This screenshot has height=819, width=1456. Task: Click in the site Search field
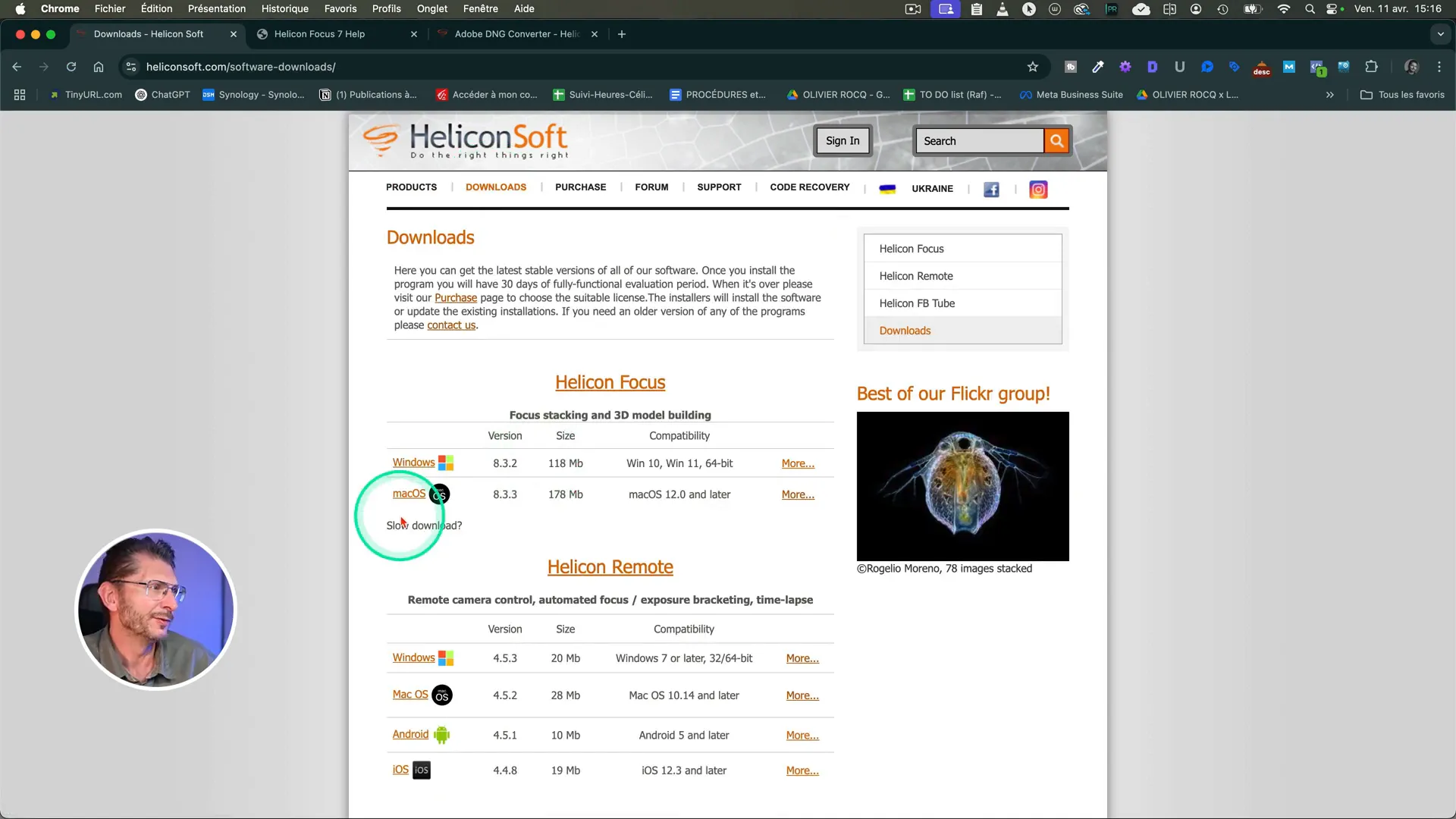(980, 141)
